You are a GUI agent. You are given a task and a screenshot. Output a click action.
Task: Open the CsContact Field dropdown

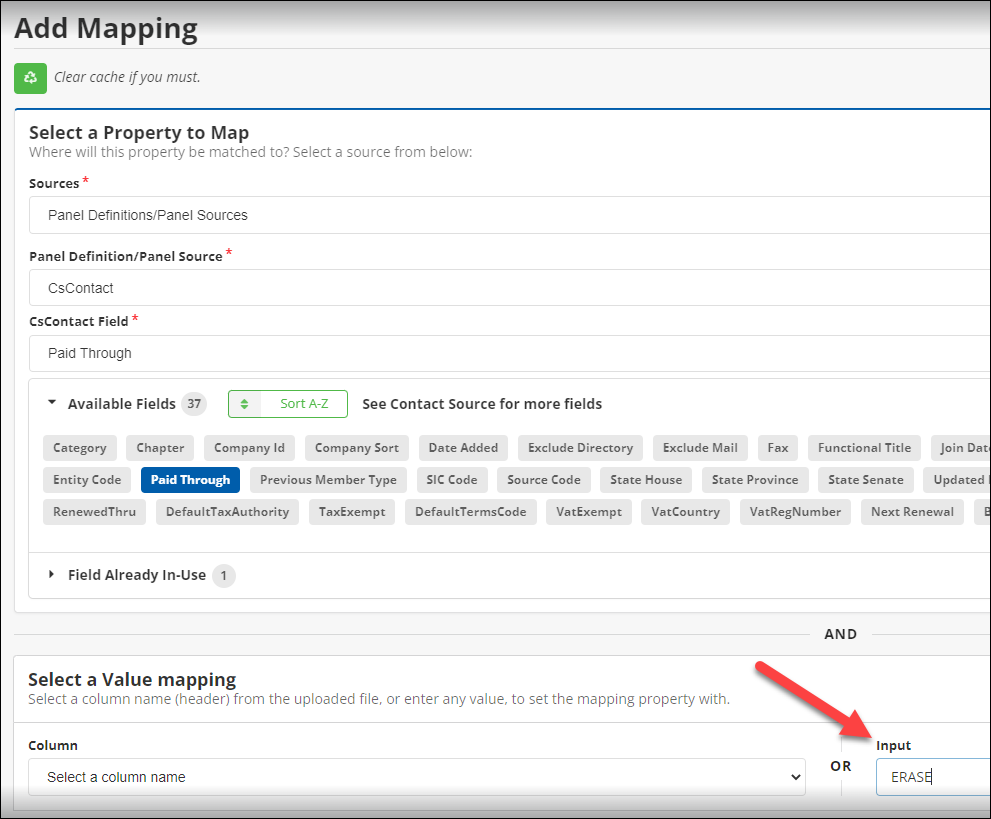pyautogui.click(x=510, y=353)
